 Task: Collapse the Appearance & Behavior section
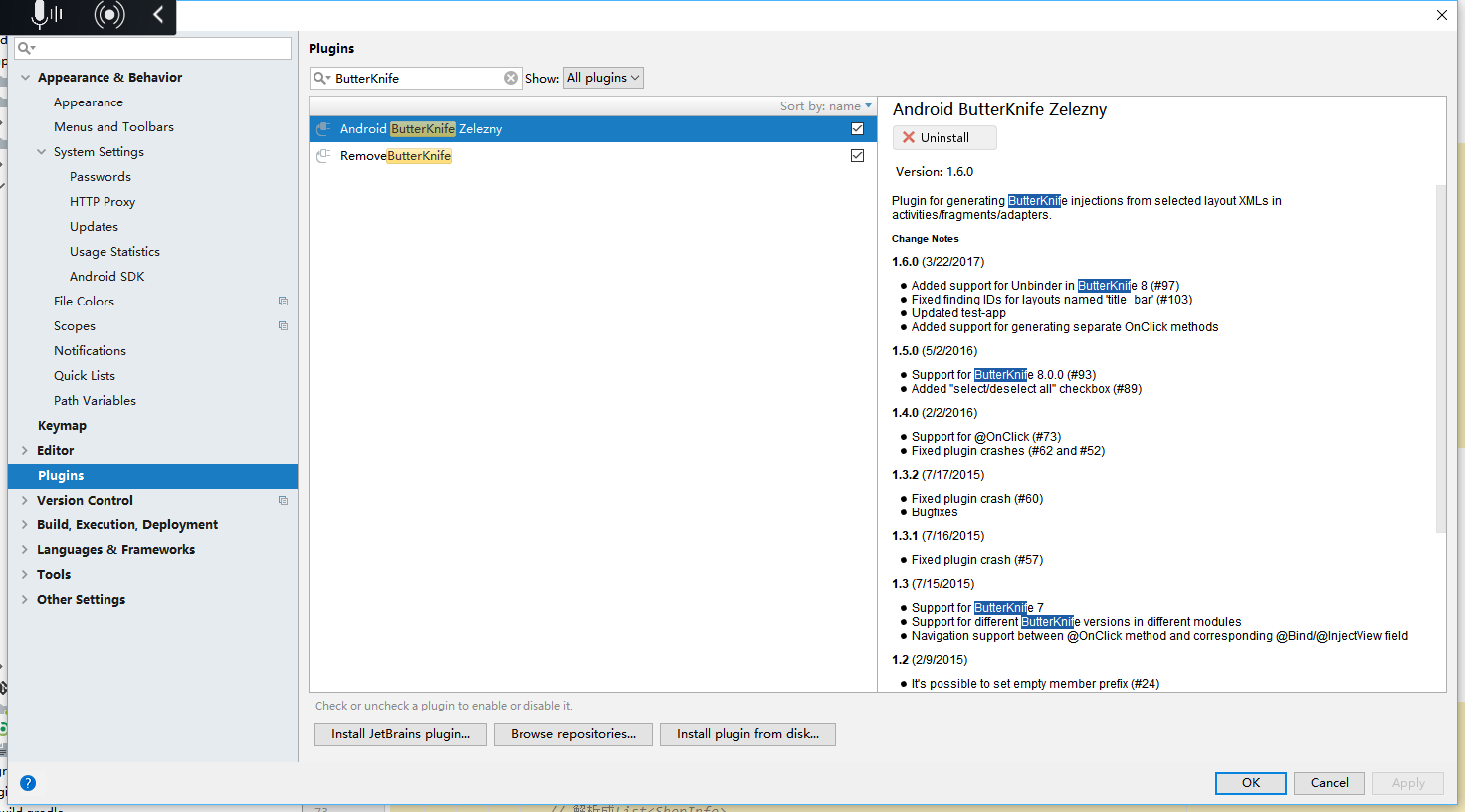(25, 78)
